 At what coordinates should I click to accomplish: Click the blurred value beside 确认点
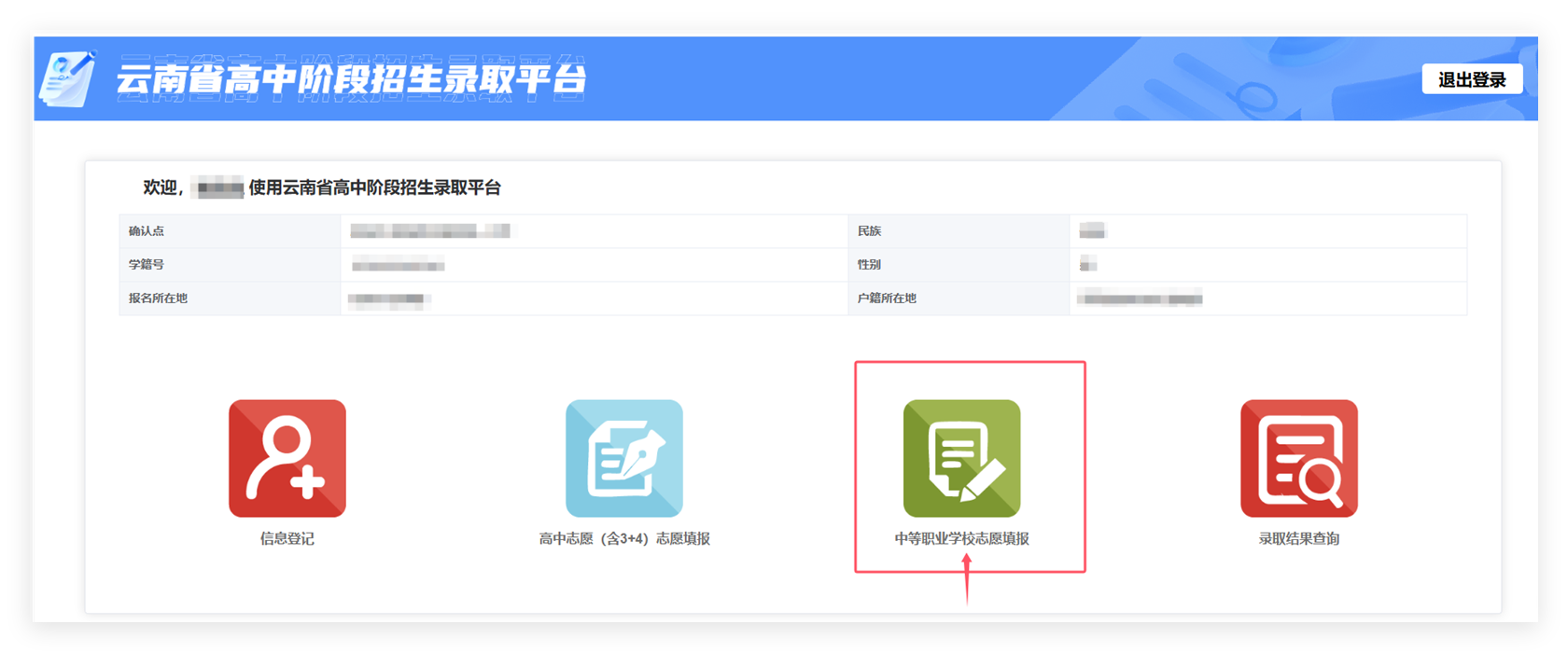tap(430, 231)
